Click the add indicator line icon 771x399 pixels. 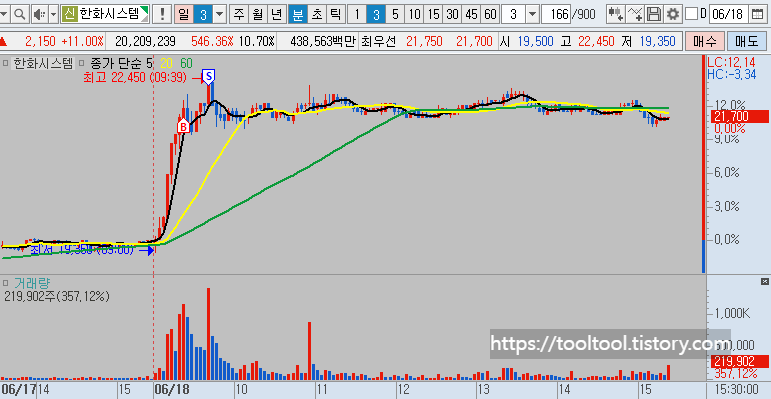tap(635, 15)
